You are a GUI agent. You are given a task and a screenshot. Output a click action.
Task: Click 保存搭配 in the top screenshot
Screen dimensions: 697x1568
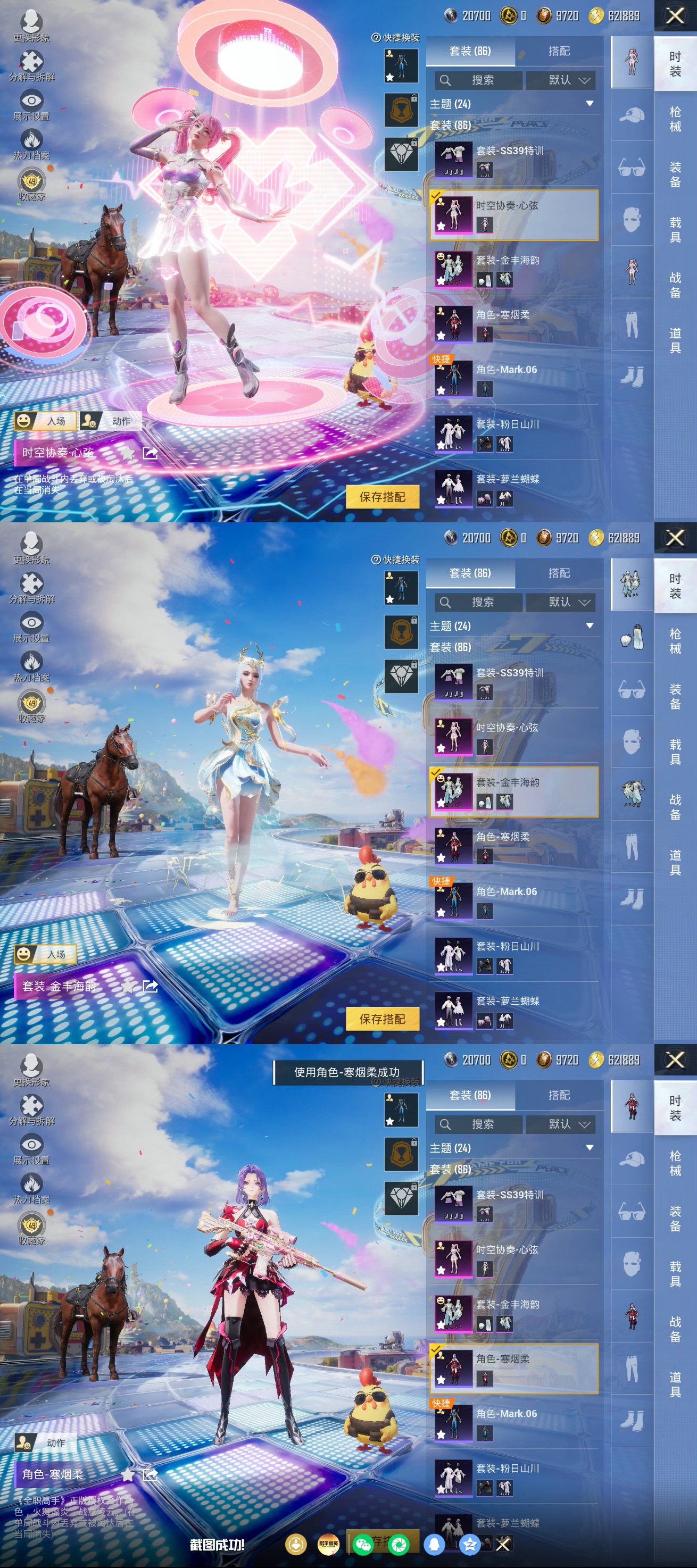(383, 497)
